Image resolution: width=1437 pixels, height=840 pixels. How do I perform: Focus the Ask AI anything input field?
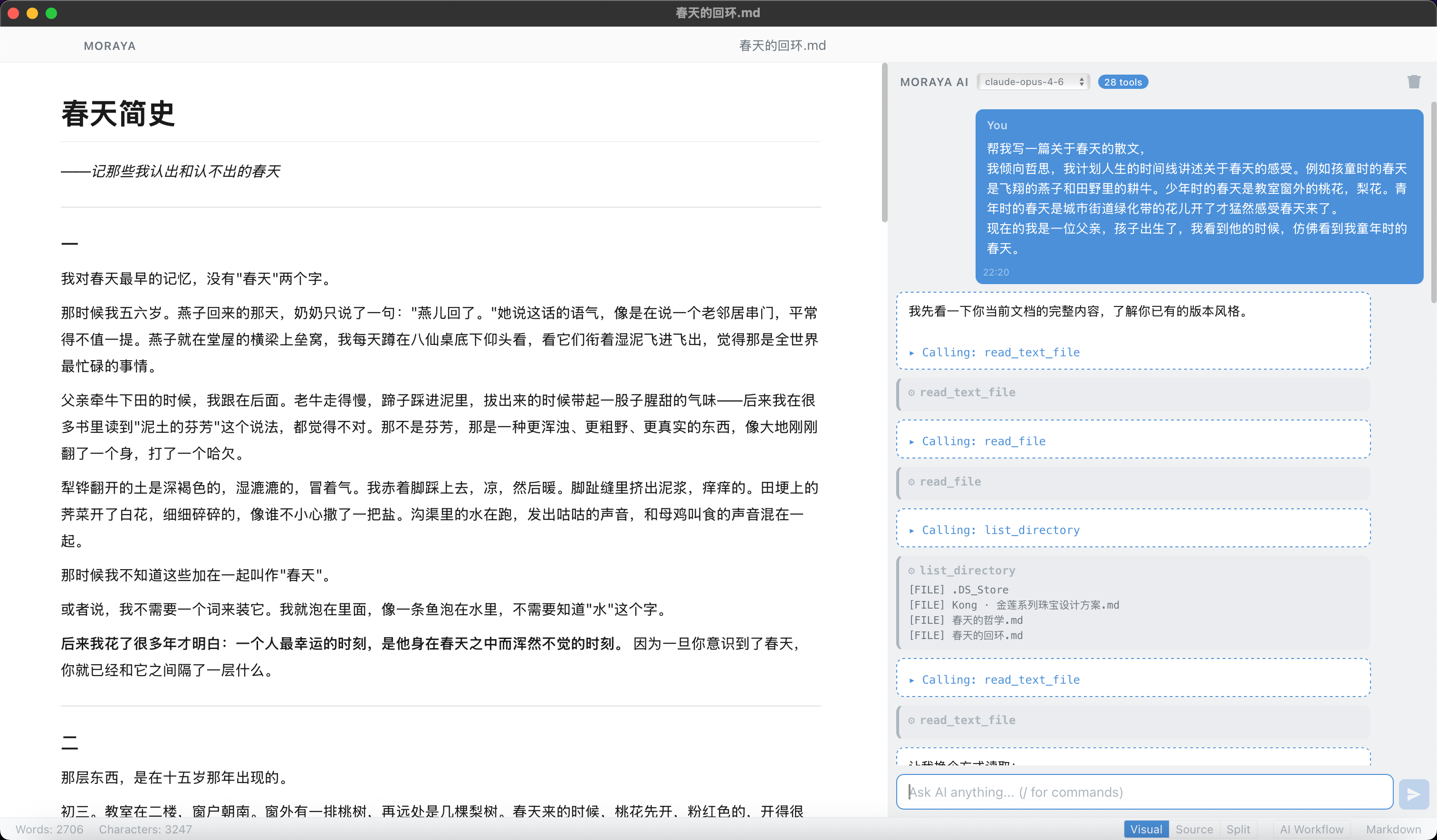click(x=1140, y=792)
